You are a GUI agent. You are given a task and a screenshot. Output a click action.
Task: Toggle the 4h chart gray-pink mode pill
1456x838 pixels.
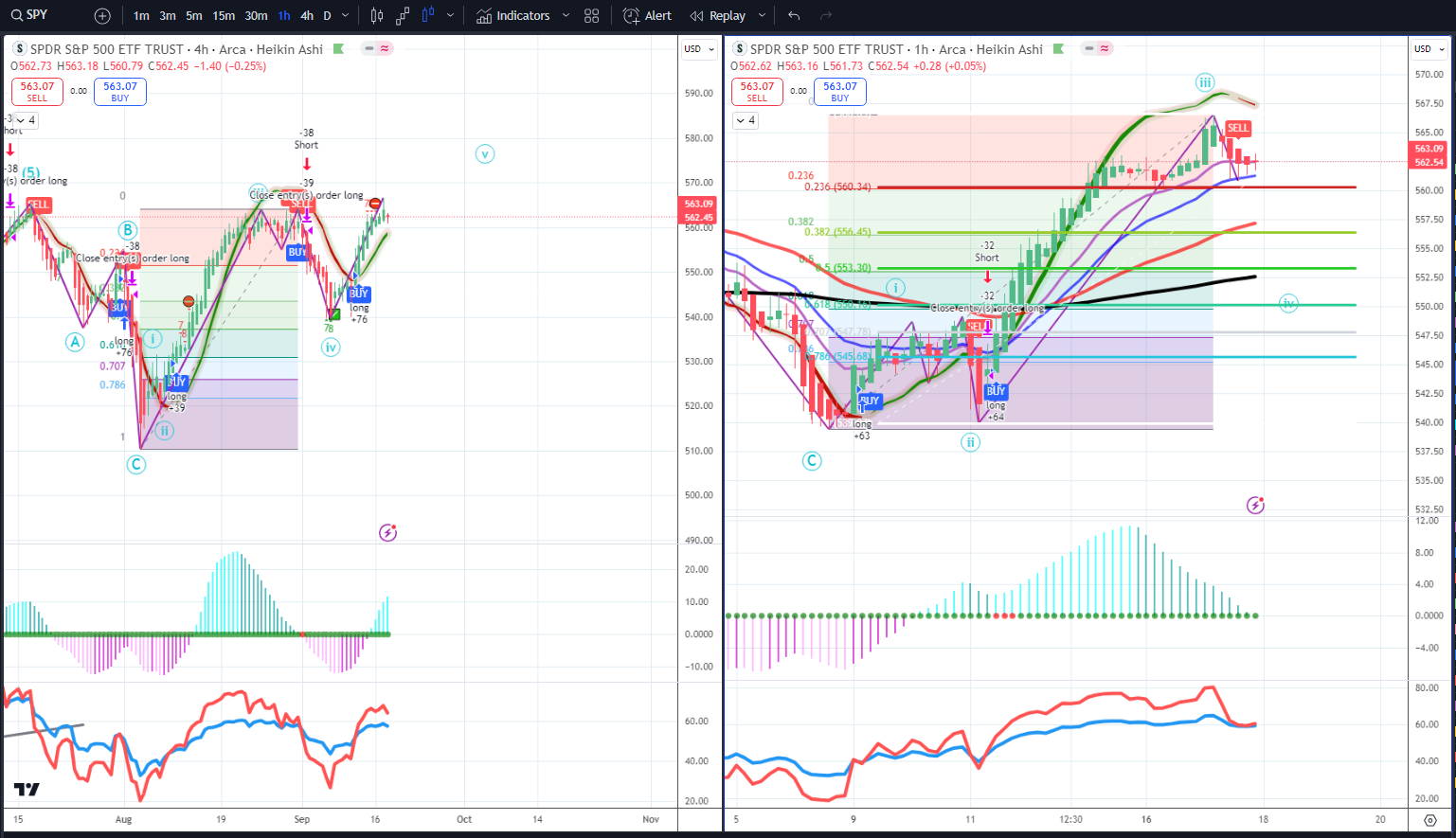pyautogui.click(x=377, y=49)
